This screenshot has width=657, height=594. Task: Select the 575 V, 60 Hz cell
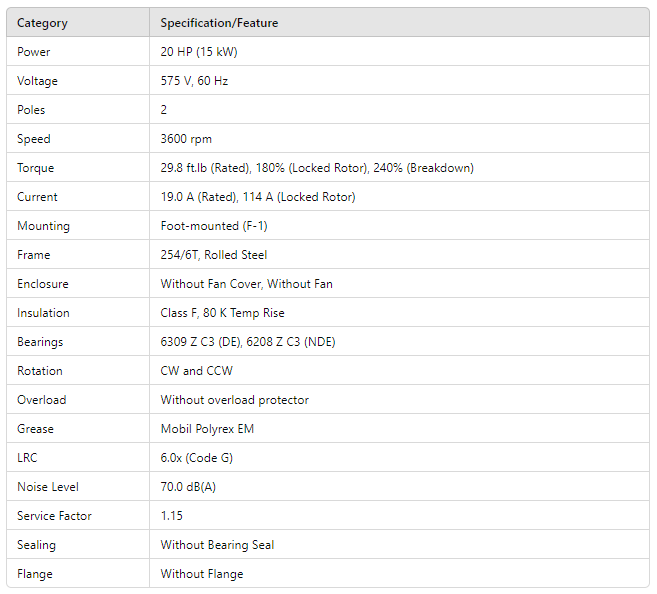194,81
